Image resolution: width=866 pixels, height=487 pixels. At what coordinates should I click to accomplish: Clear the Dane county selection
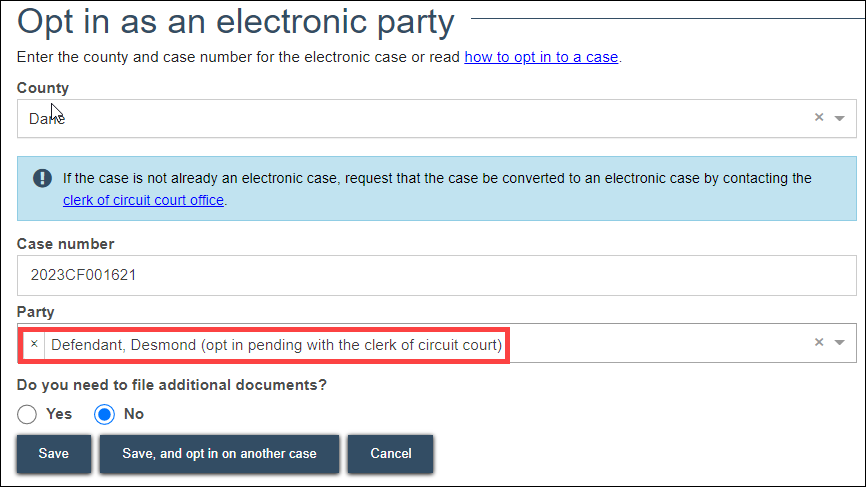(819, 117)
